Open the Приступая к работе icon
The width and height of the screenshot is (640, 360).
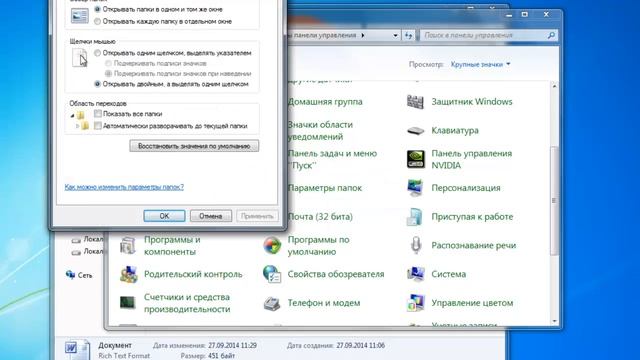point(415,217)
